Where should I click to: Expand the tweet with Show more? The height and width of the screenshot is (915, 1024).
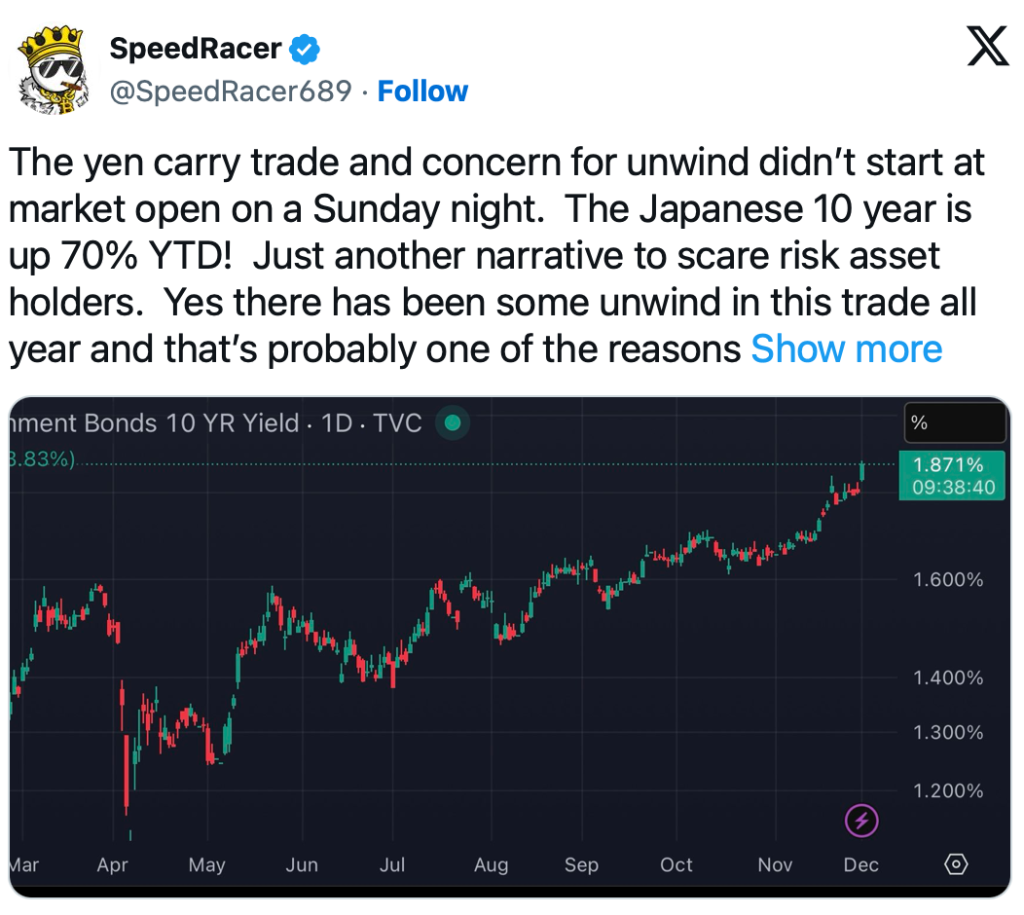point(846,349)
